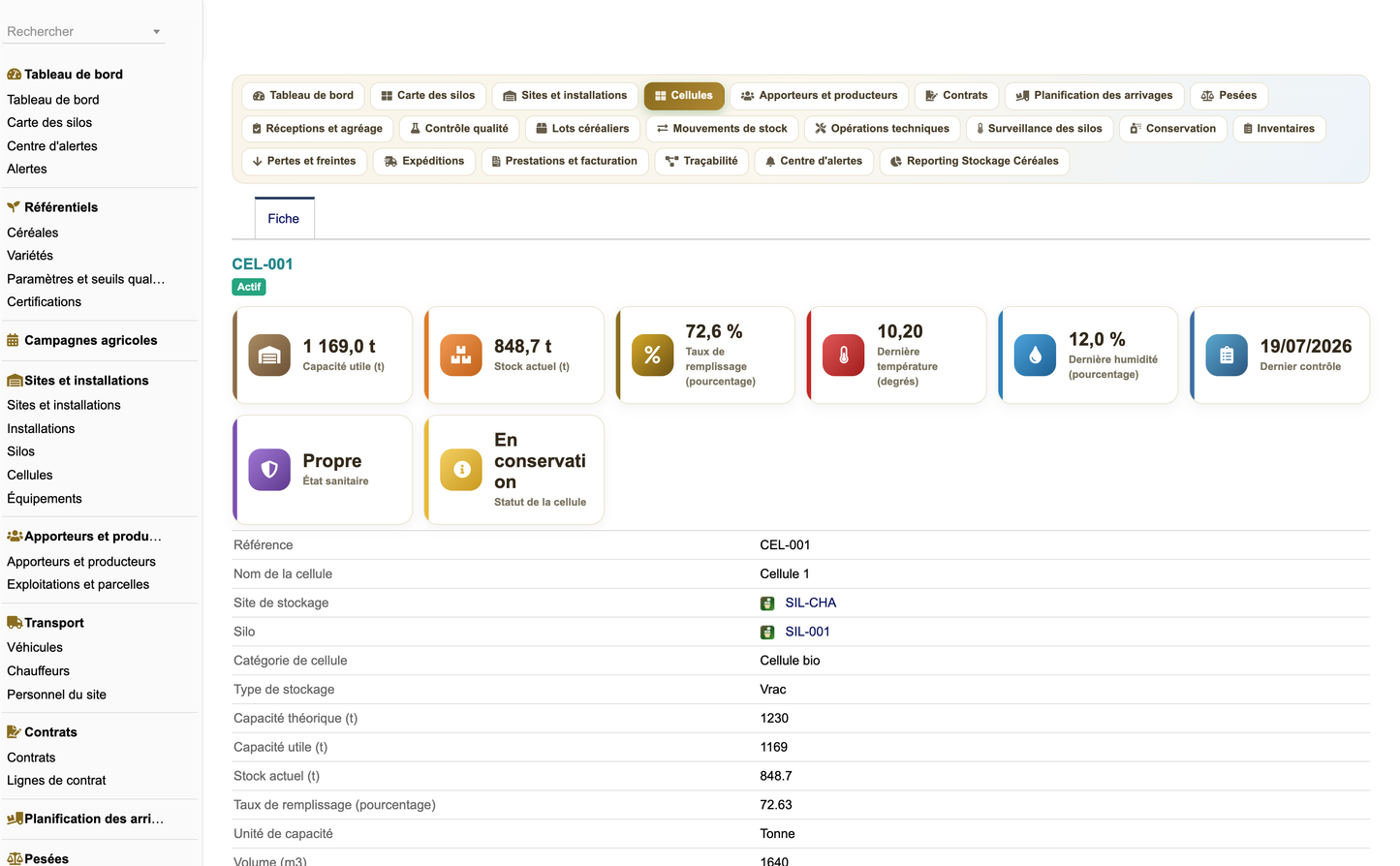Click the yellow info status icon
Screen dimensions: 1400x866
(461, 470)
